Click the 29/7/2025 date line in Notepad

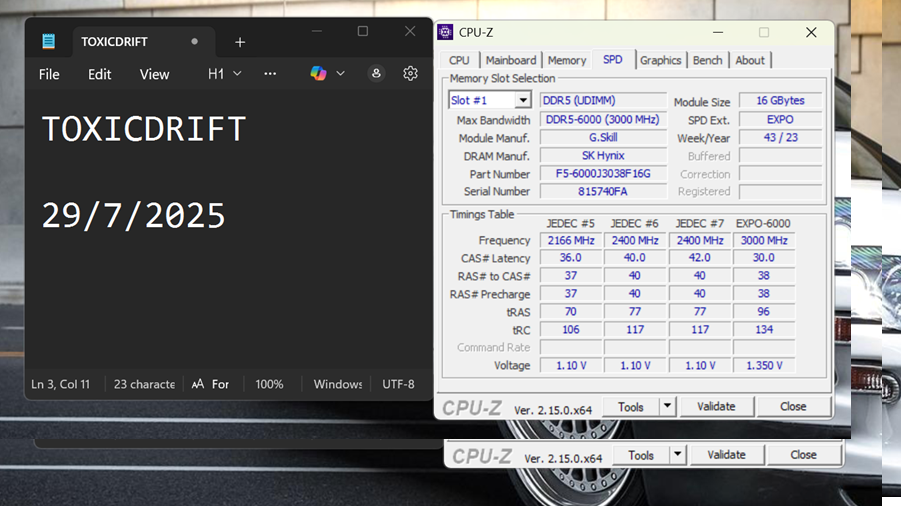point(133,215)
